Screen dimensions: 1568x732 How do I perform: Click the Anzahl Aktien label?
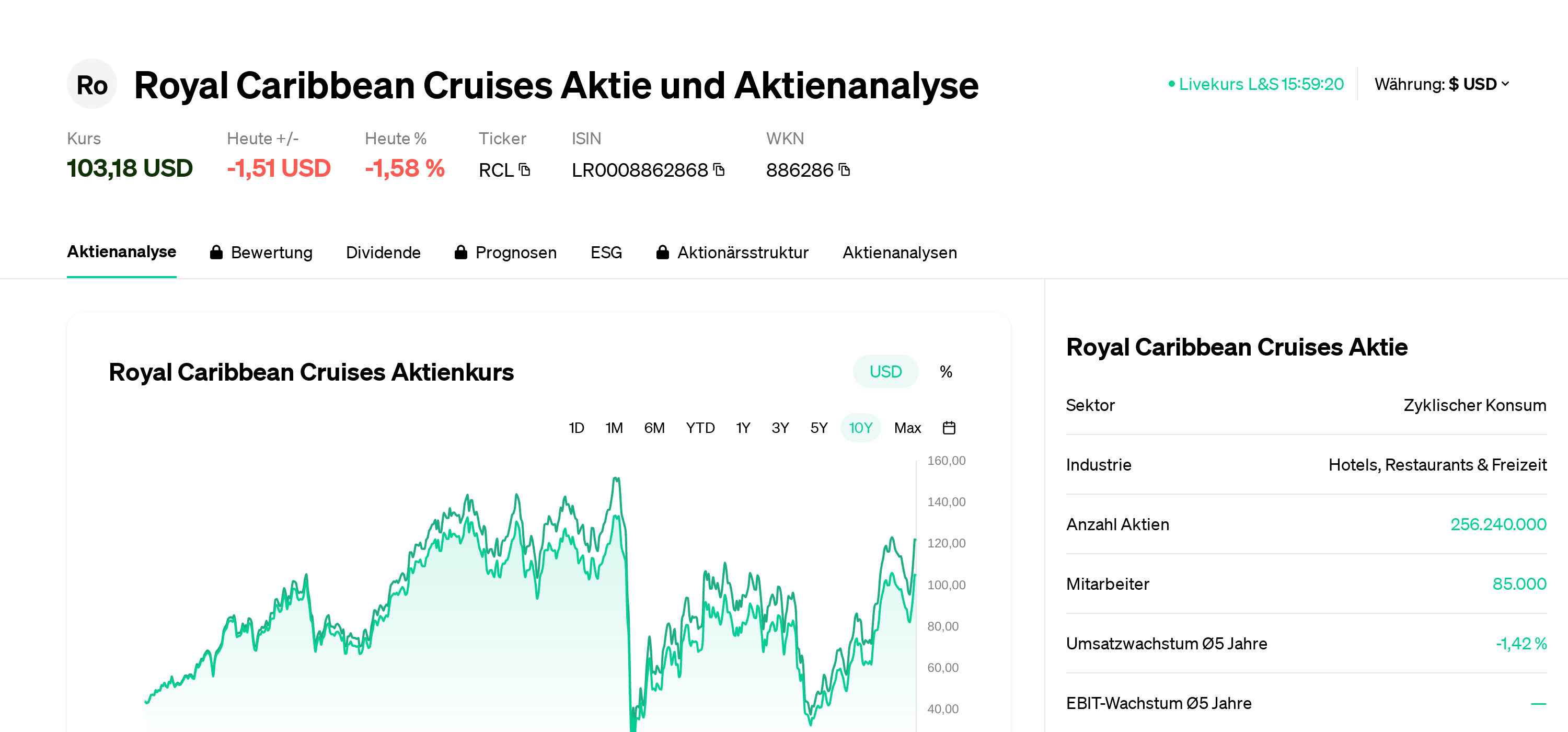1117,524
